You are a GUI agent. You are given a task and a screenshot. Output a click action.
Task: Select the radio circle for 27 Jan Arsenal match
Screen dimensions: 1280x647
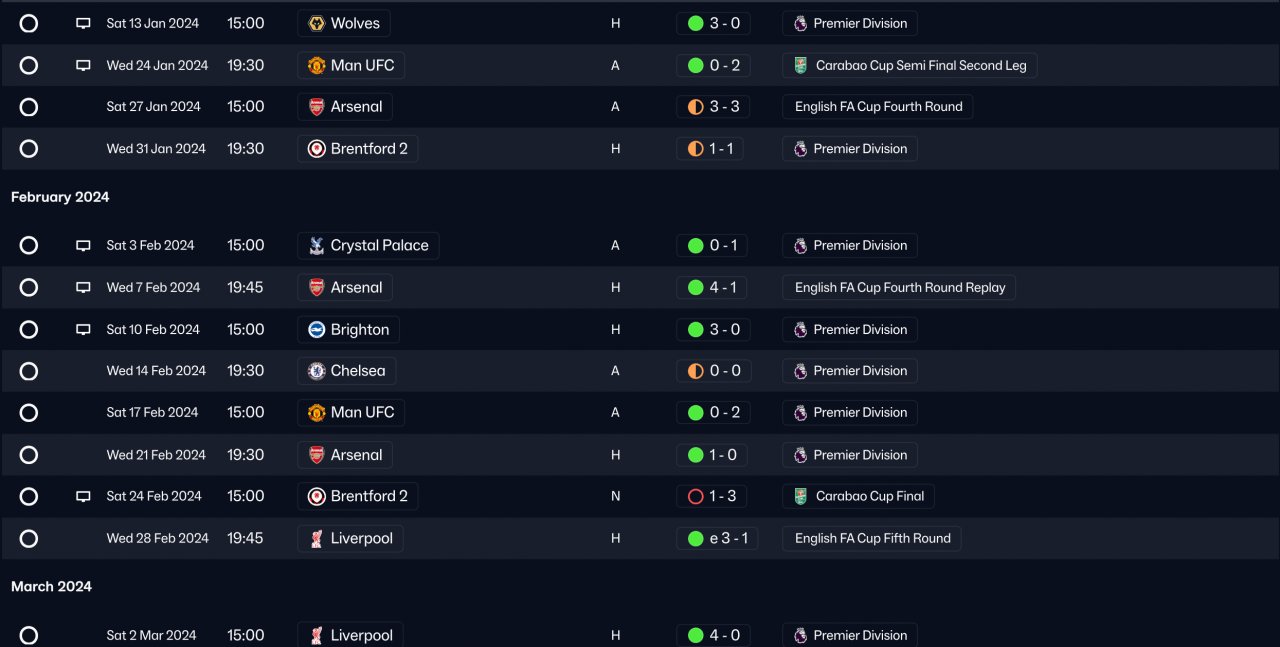tap(29, 107)
